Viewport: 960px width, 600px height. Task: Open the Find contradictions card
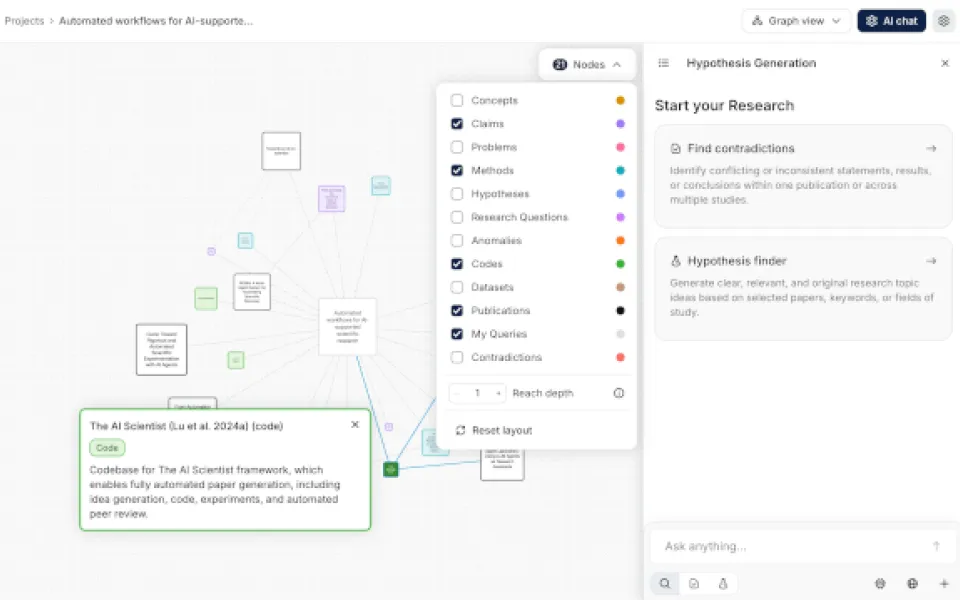click(x=803, y=176)
